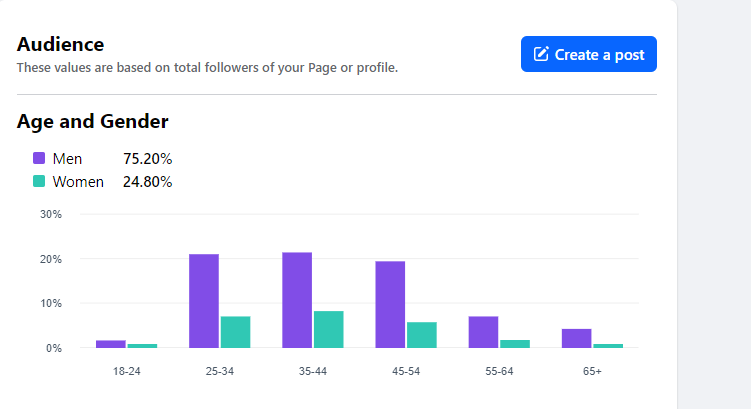Click the purple men bar for 35-44
Viewport: 751px width, 409px height.
point(297,300)
